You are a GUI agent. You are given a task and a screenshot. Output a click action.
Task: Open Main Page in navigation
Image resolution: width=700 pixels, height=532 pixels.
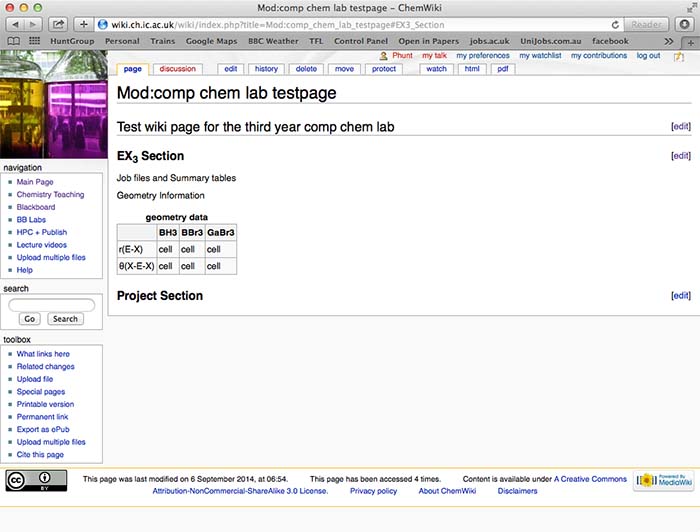coord(35,182)
